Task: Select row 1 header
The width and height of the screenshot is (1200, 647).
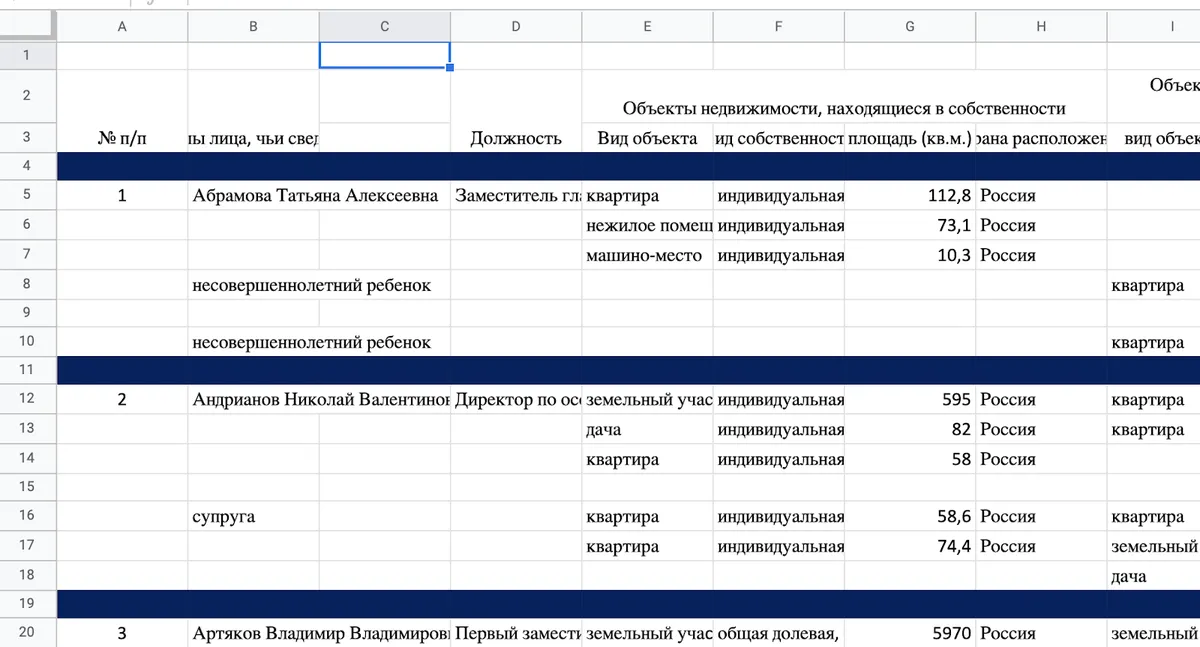Action: point(28,55)
